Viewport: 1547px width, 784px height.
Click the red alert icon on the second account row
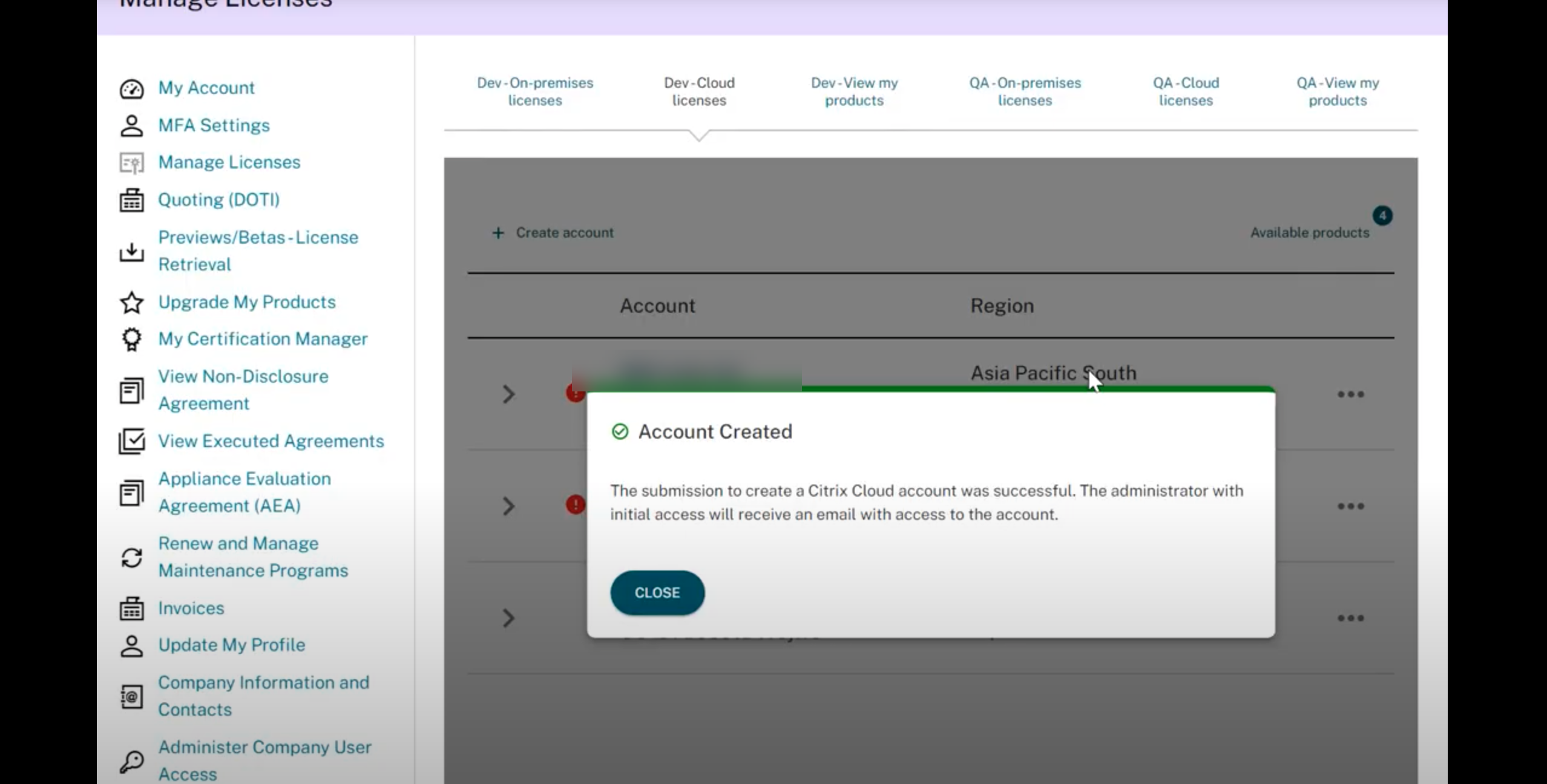click(x=575, y=505)
